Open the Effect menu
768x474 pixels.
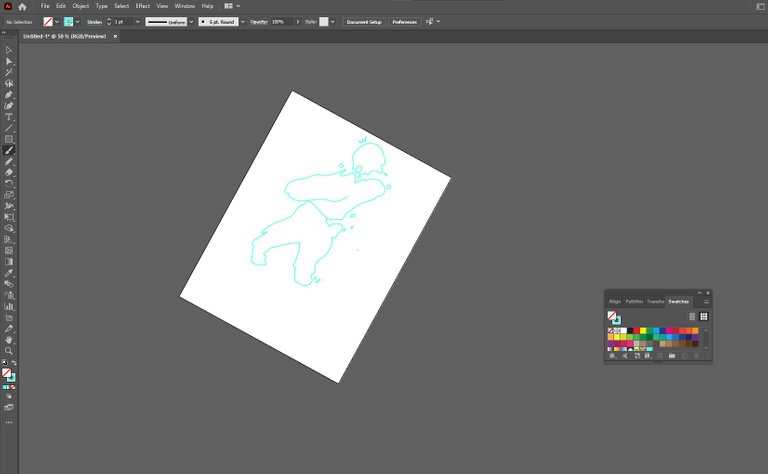click(143, 6)
